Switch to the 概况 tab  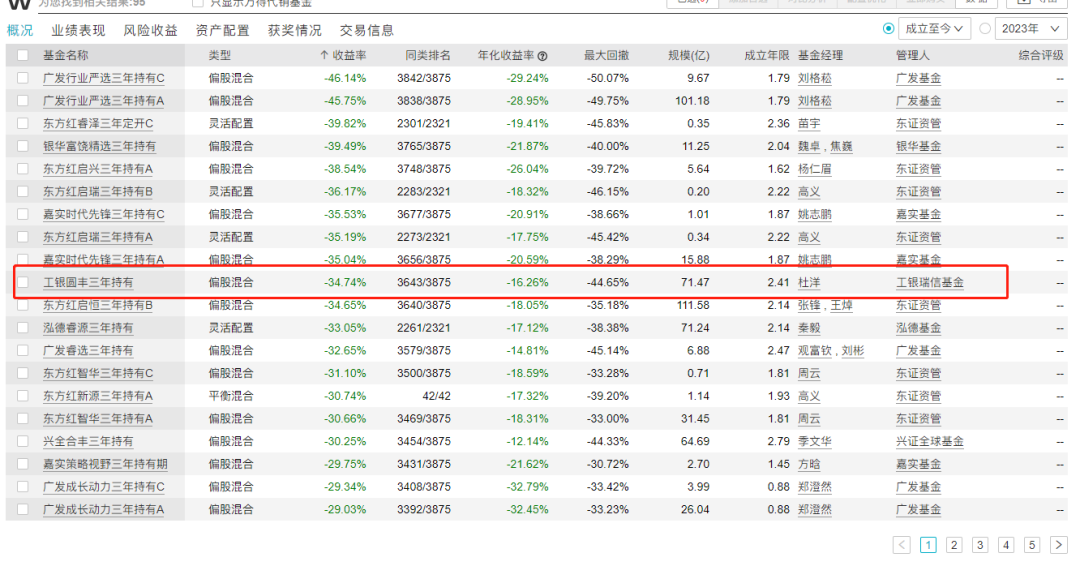[x=20, y=30]
